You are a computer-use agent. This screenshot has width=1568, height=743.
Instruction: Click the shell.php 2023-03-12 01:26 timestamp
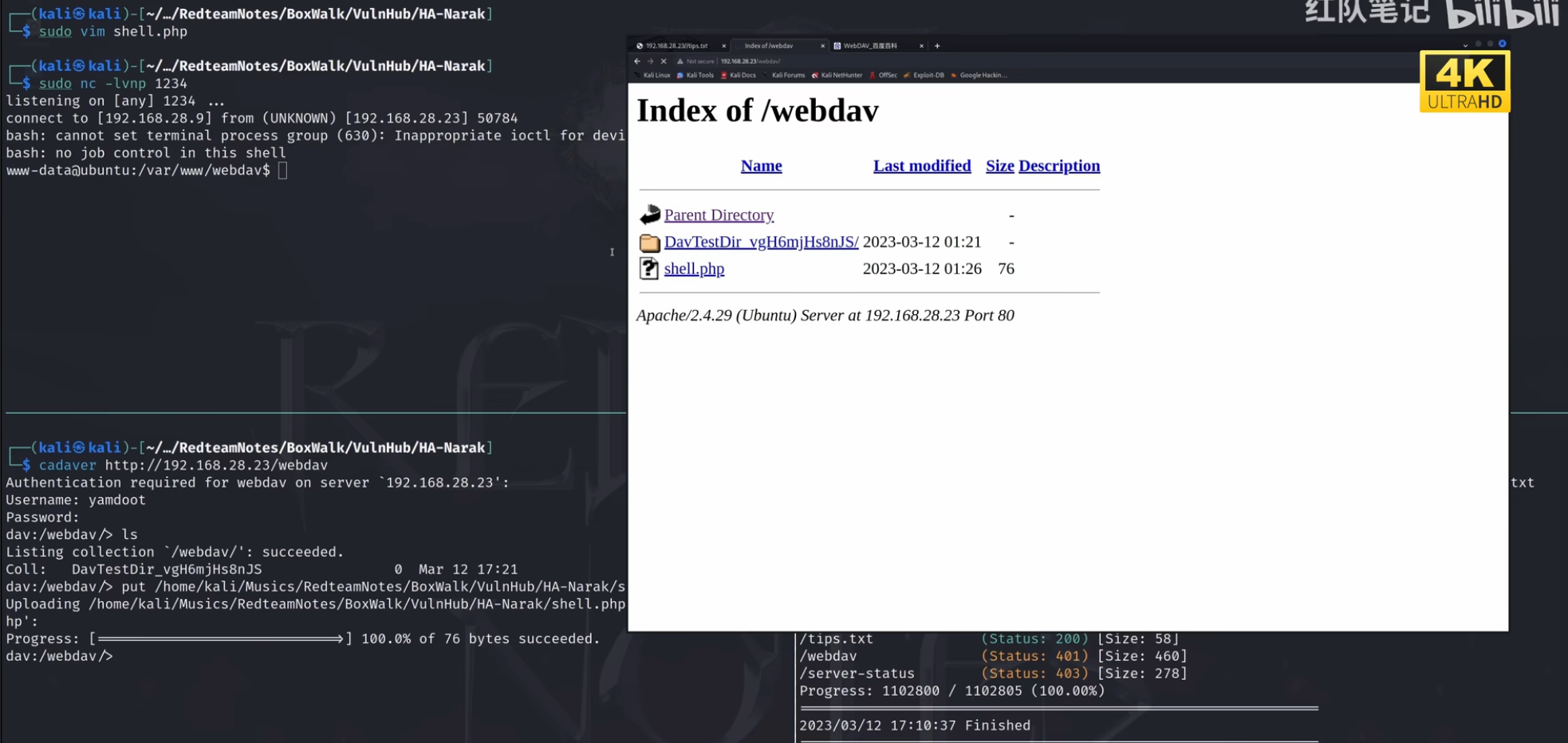(x=922, y=269)
